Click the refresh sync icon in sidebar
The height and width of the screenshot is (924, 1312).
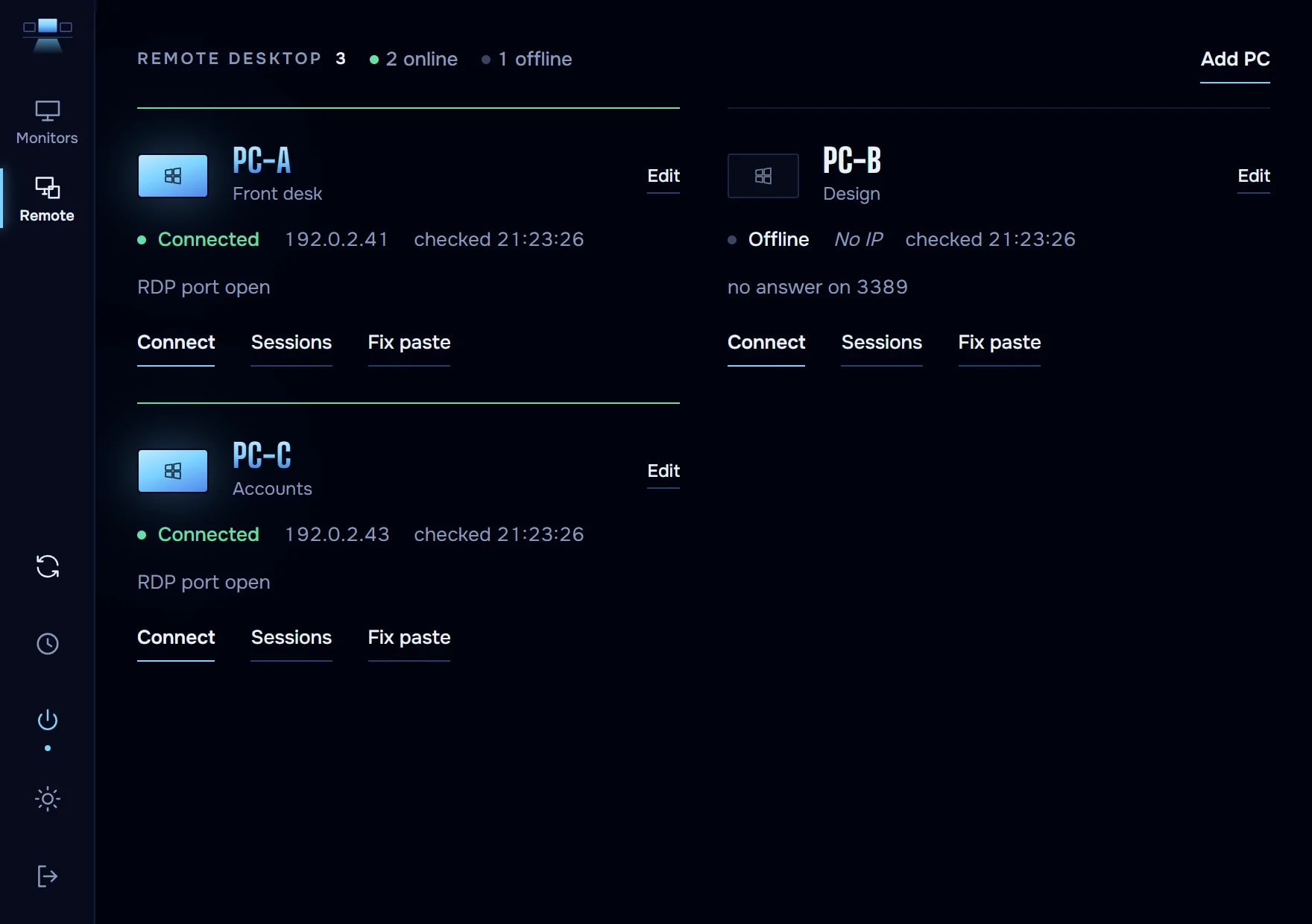48,566
